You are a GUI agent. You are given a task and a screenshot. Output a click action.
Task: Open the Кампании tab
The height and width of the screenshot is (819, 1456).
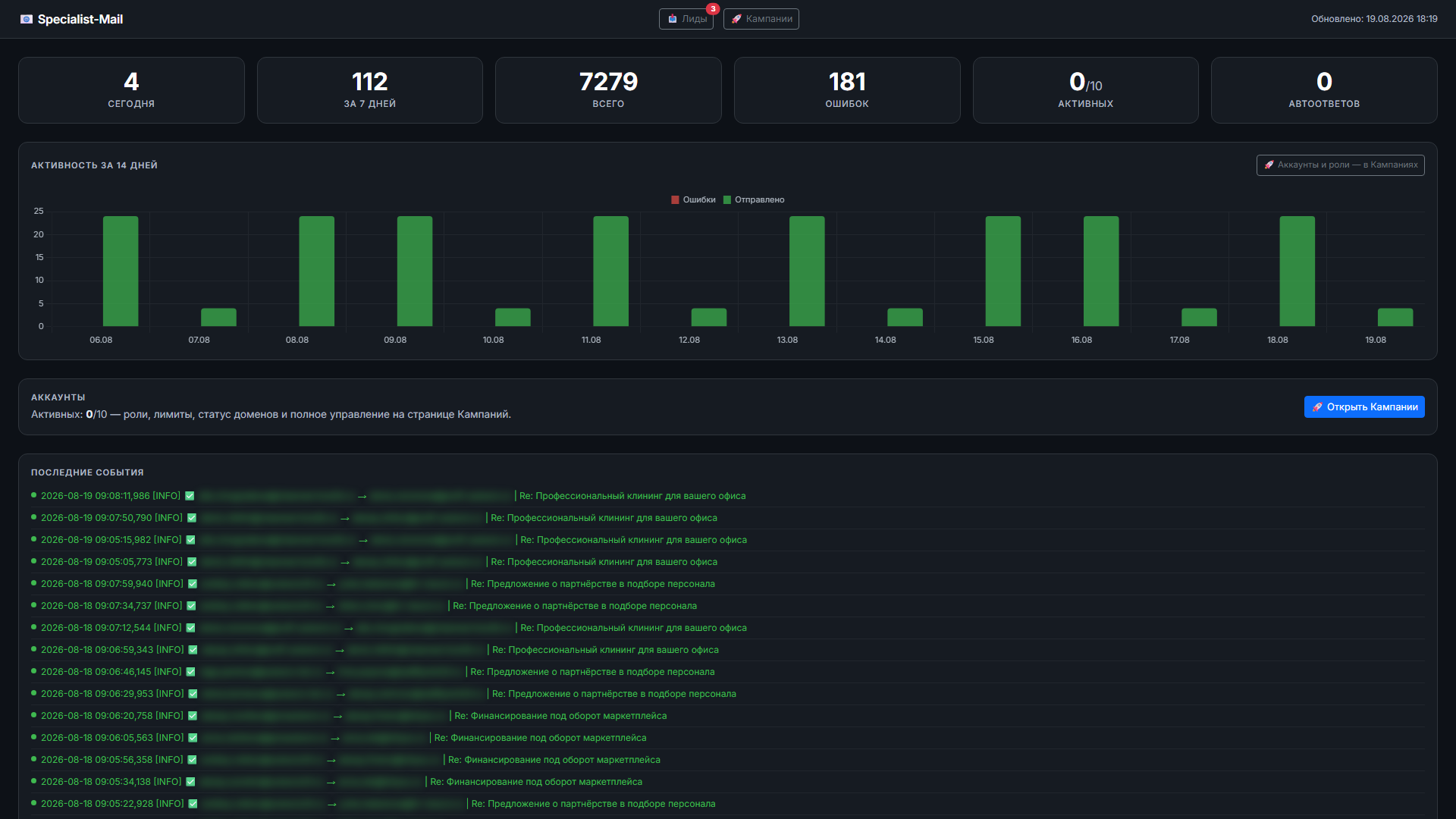click(761, 19)
